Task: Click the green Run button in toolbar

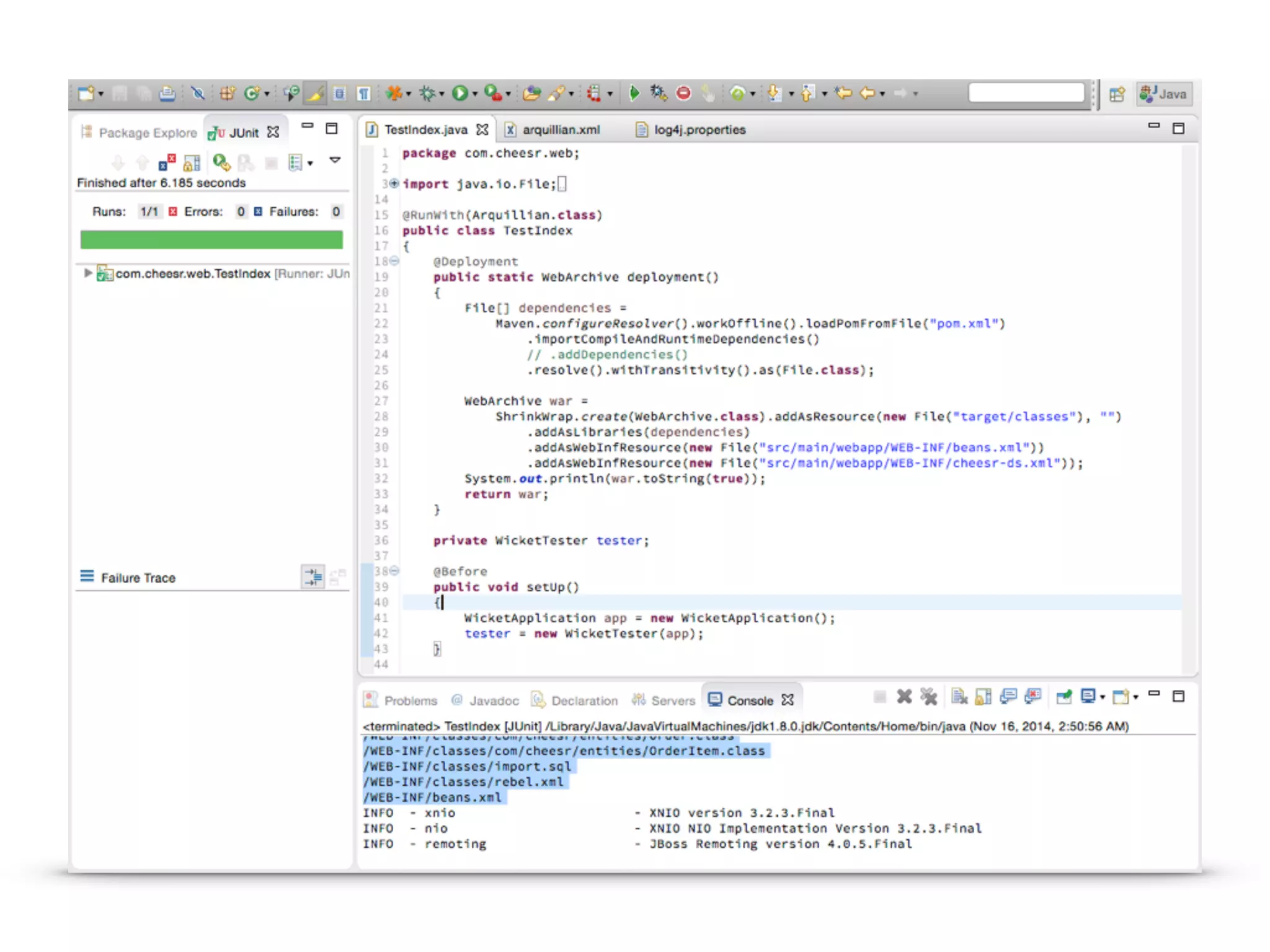Action: pyautogui.click(x=460, y=94)
